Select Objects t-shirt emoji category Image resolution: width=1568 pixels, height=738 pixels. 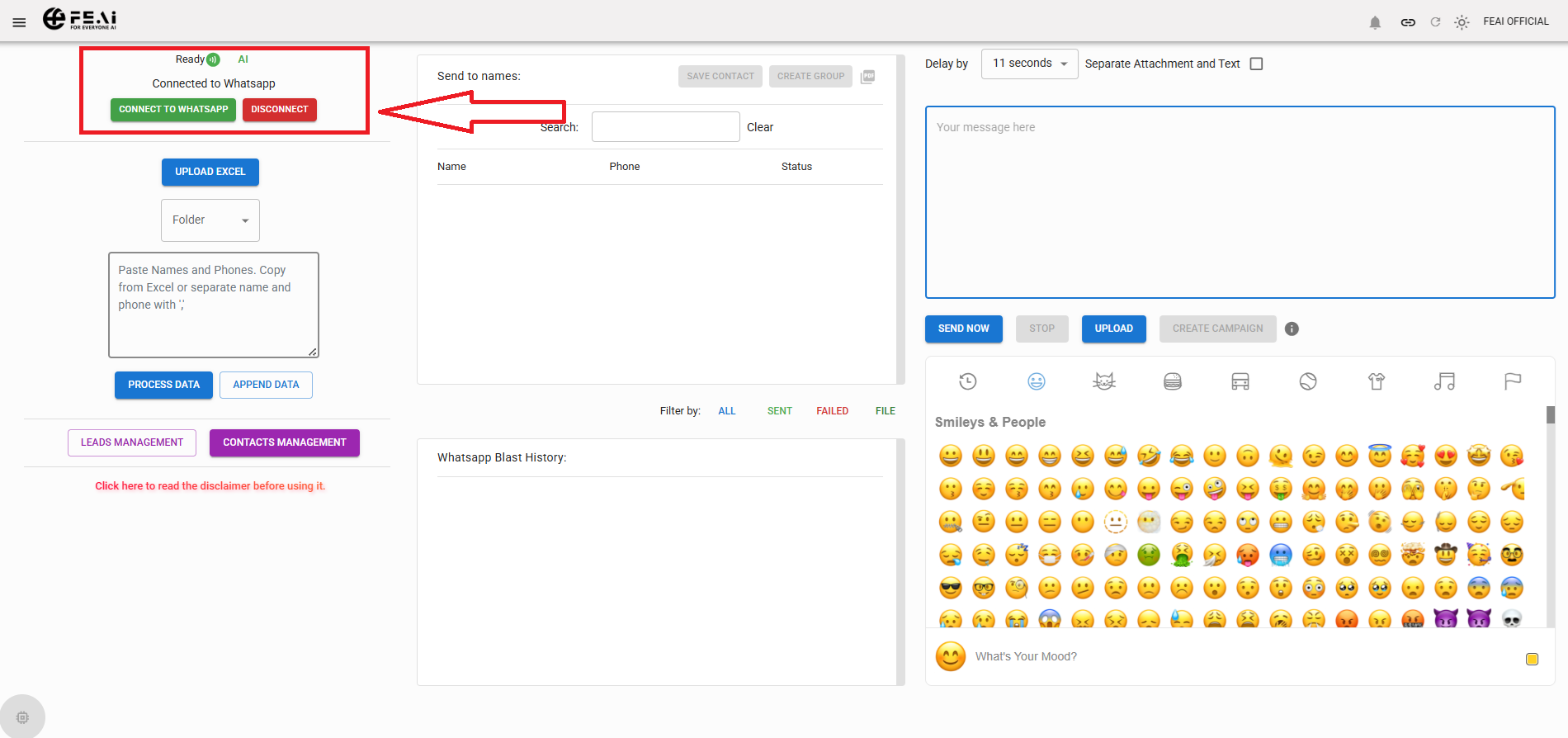(1377, 381)
